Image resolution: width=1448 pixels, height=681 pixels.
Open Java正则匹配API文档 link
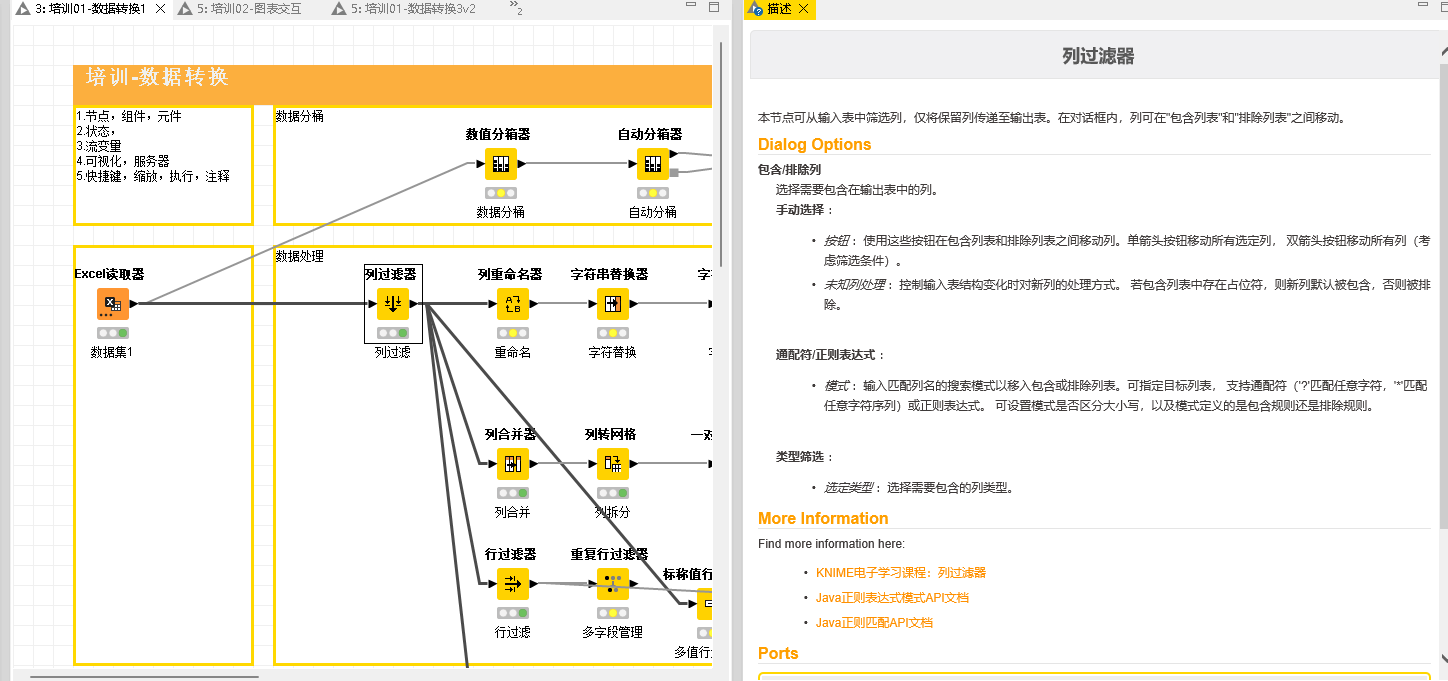pos(874,622)
